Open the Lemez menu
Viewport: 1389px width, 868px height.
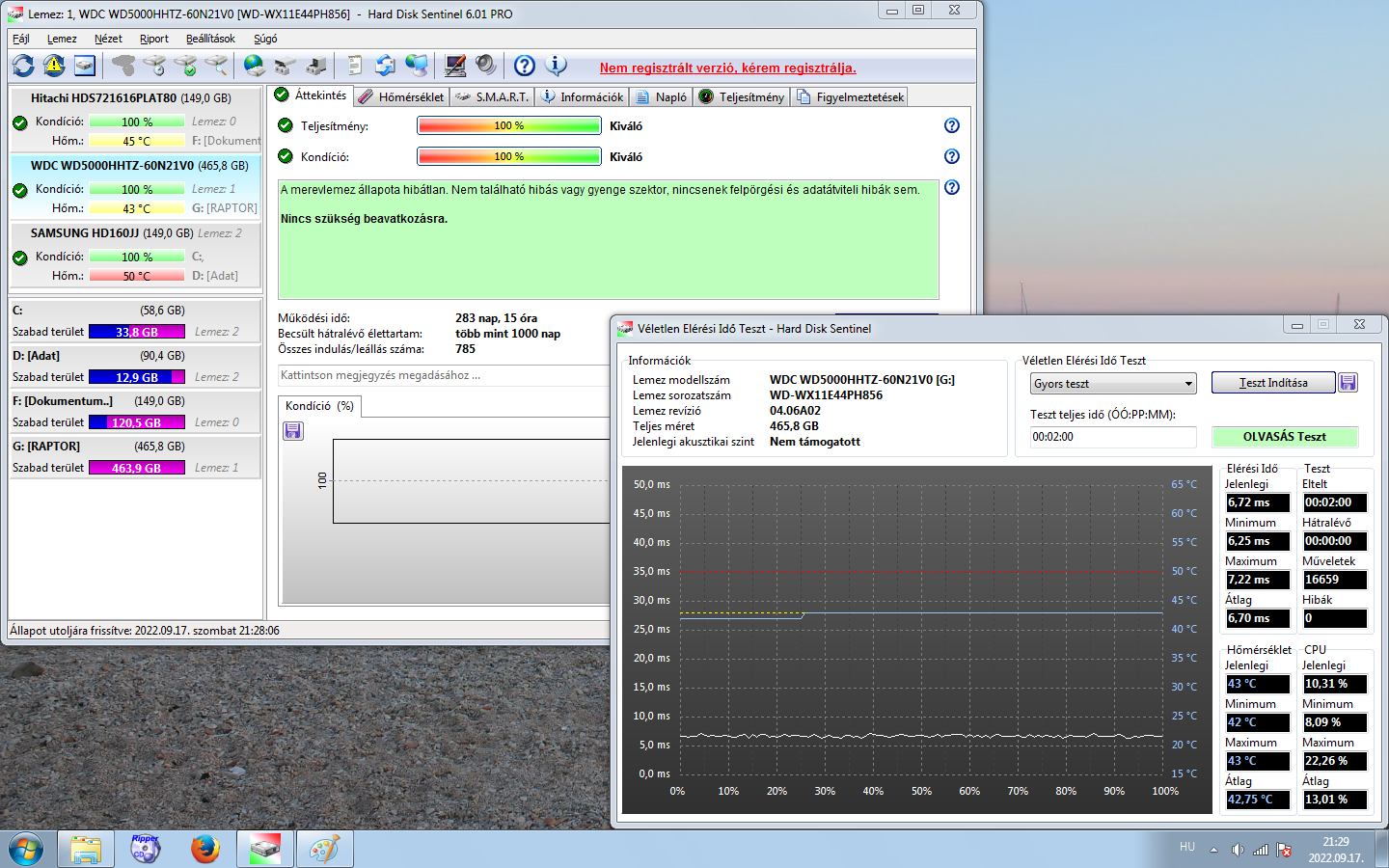(x=62, y=39)
